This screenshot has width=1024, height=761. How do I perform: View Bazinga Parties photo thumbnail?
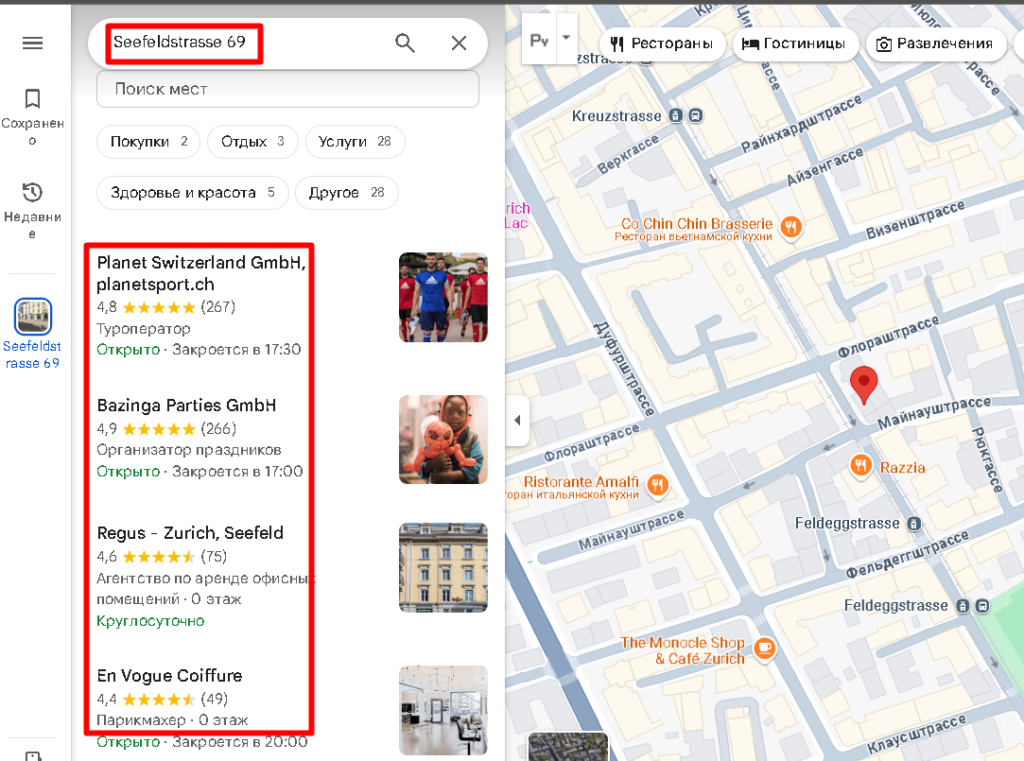(443, 440)
